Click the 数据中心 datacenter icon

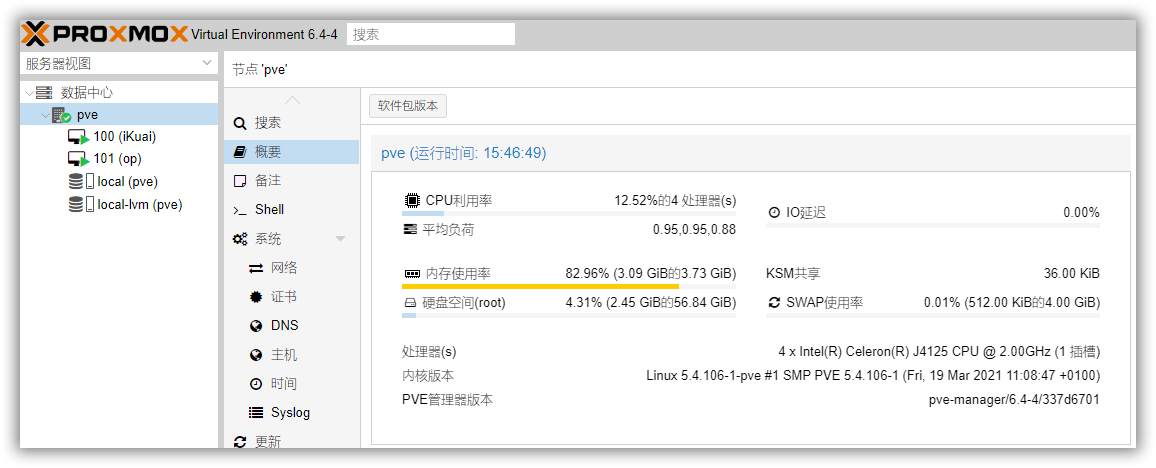click(44, 92)
